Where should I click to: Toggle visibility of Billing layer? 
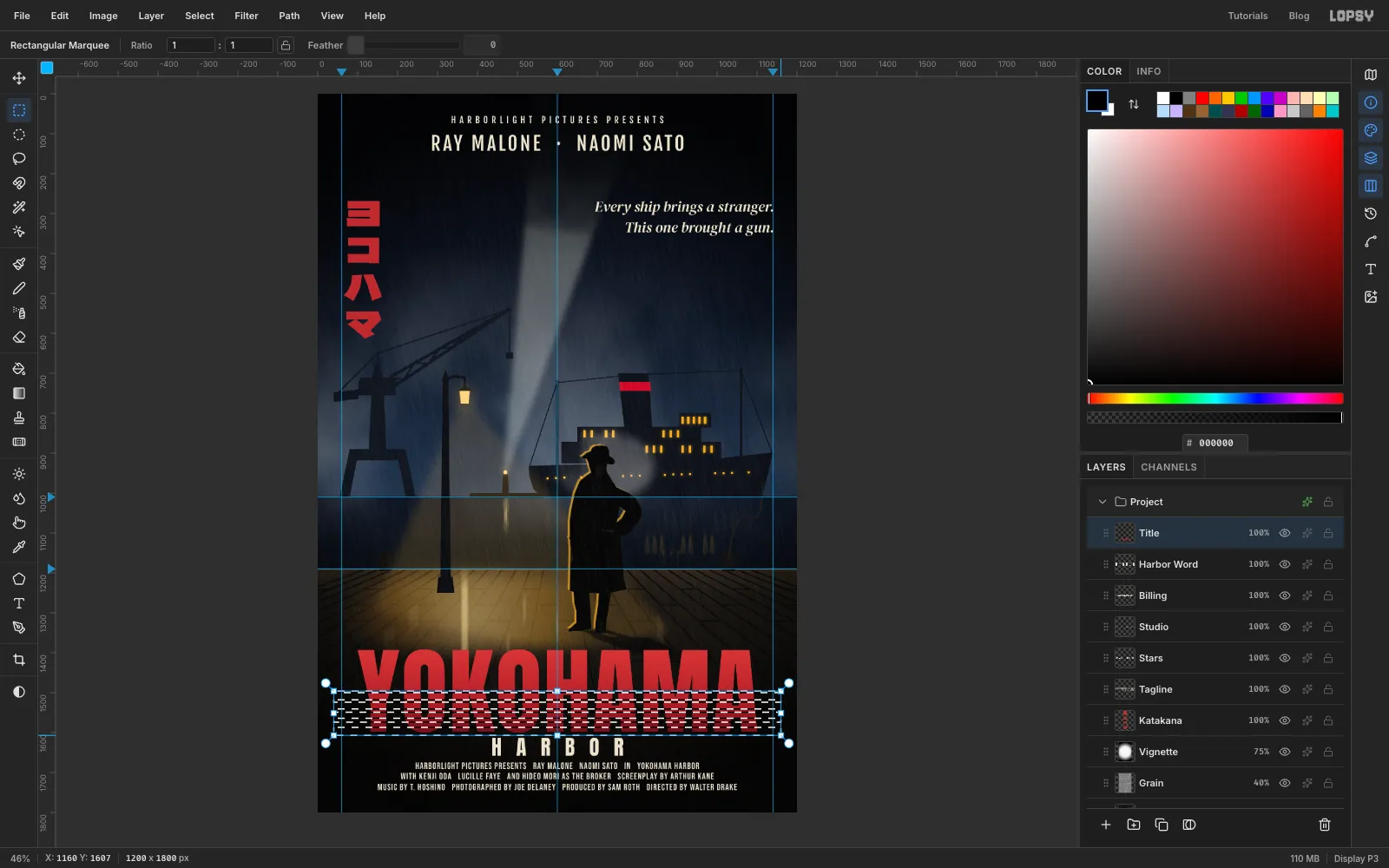pos(1285,595)
